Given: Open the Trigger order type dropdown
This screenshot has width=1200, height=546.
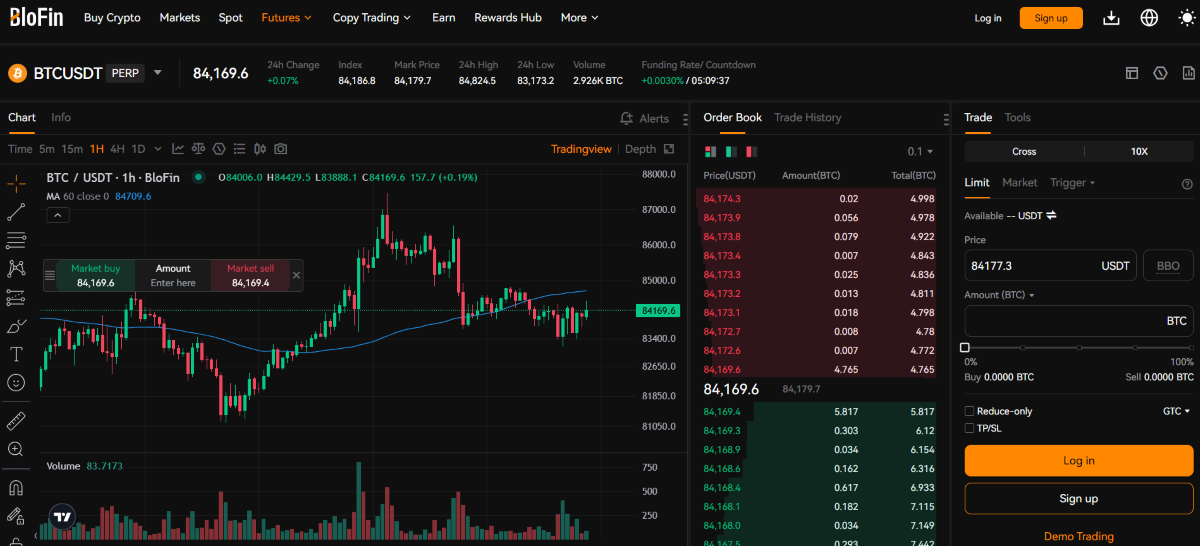Looking at the screenshot, I should (1073, 183).
